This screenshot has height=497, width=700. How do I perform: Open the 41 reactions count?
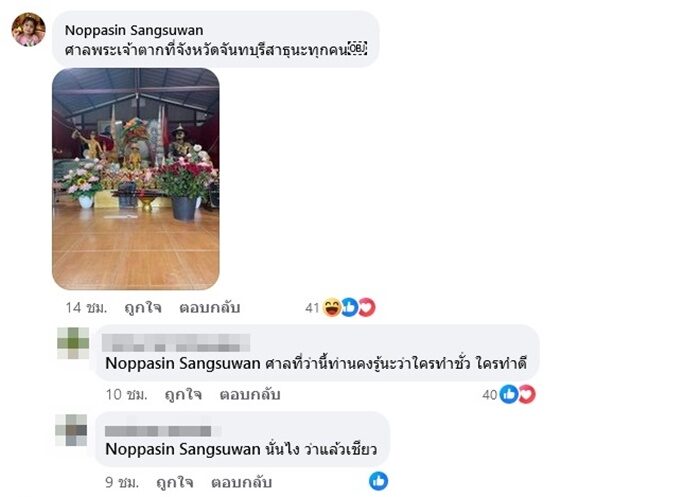(x=312, y=308)
